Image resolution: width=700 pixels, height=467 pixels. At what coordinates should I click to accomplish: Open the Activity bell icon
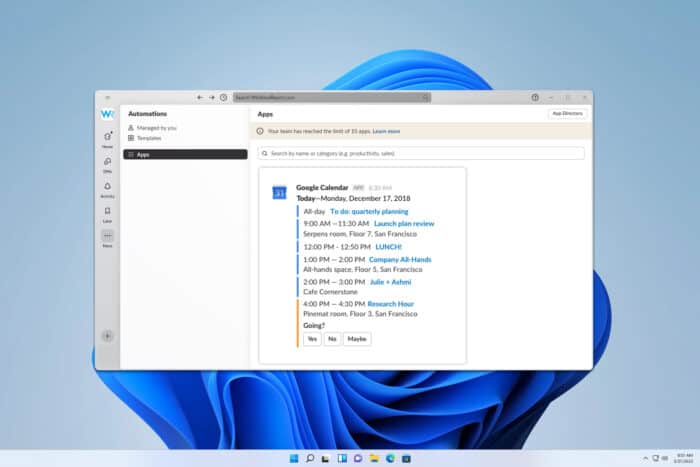point(107,187)
